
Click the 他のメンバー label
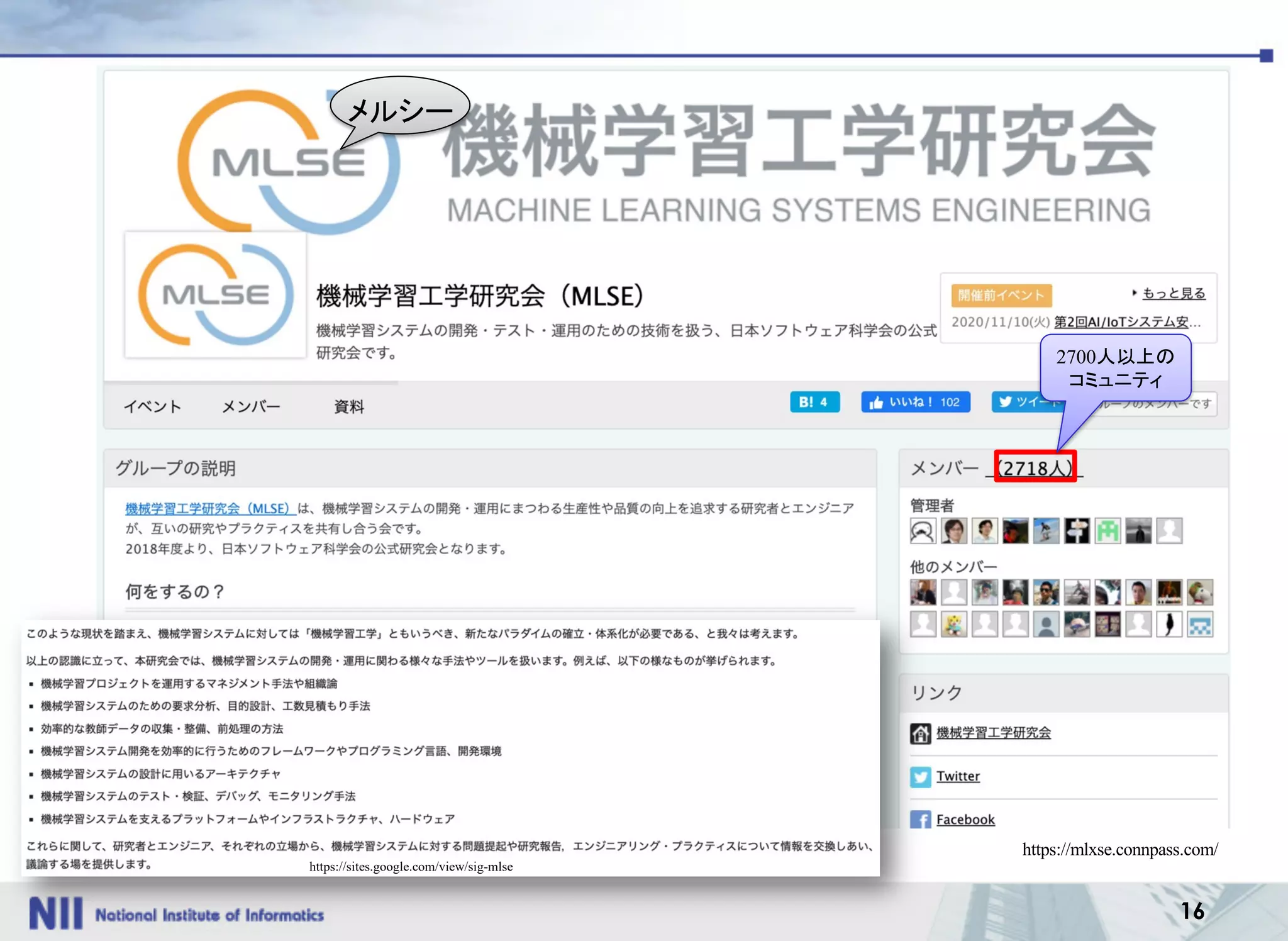coord(953,567)
